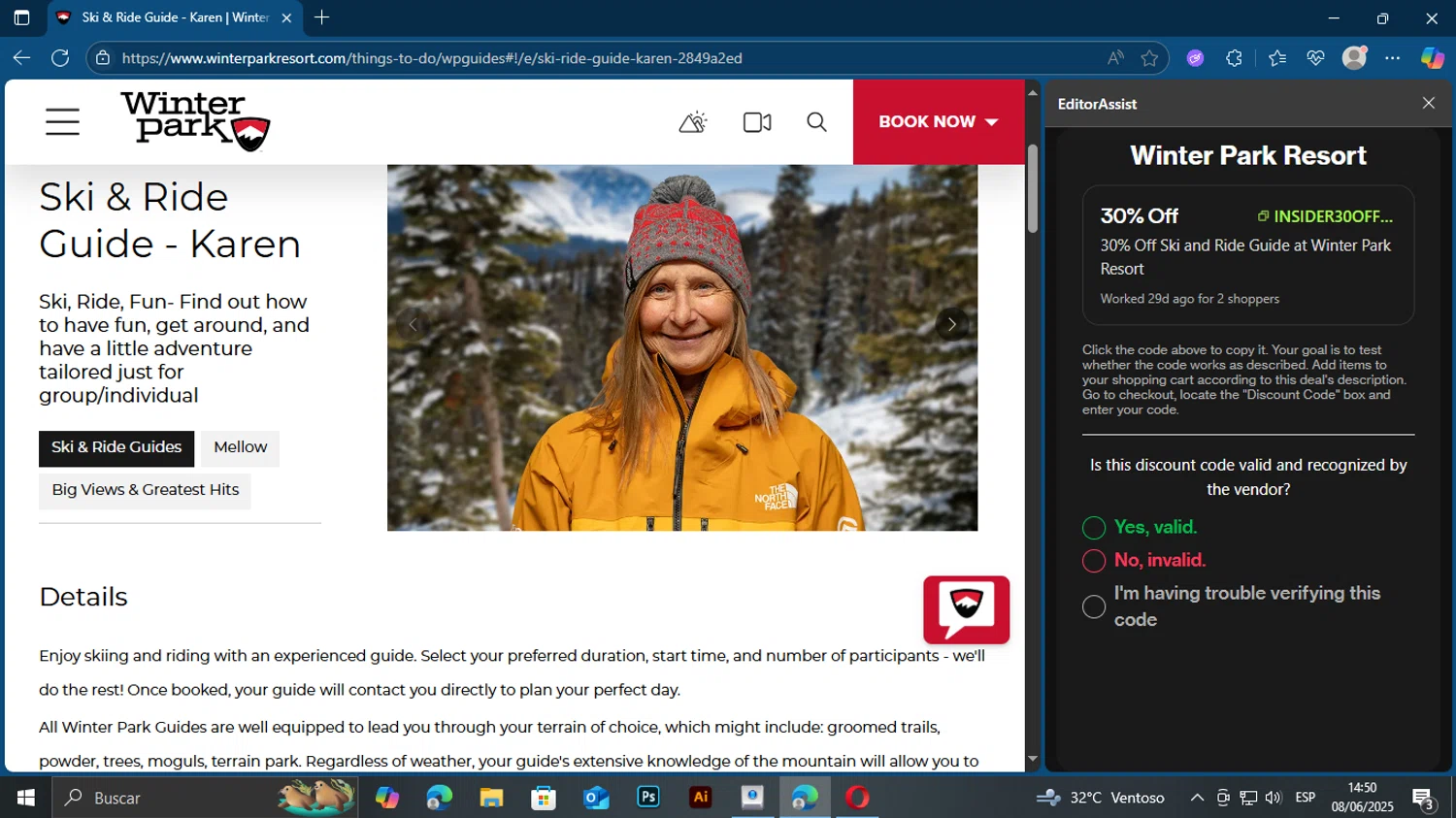Choose the 'No, invalid.' option
1456x818 pixels.
click(x=1094, y=561)
